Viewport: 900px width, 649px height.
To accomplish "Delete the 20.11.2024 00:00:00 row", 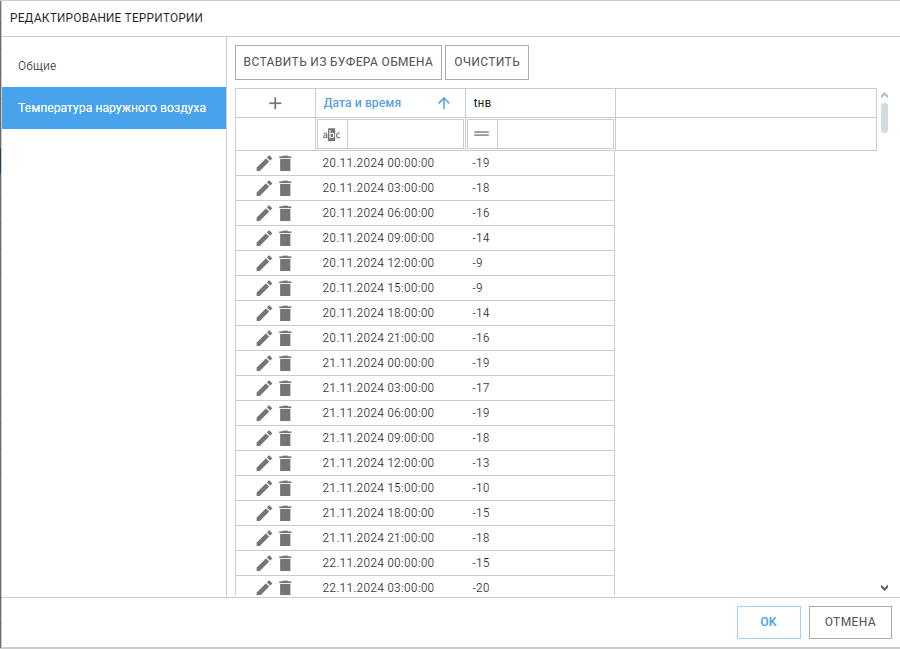I will 285,164.
